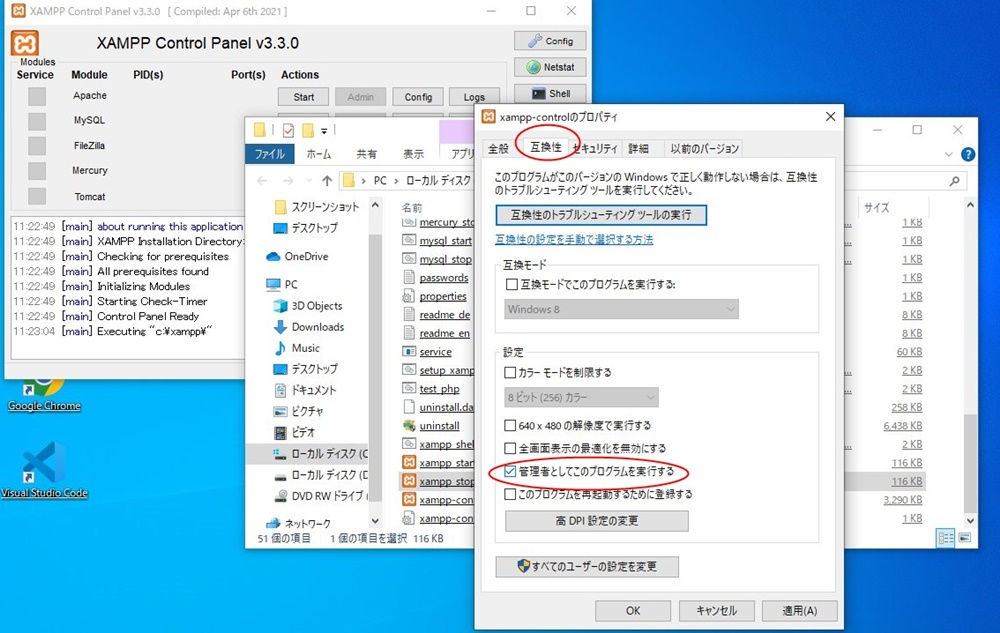Select Music folder in navigation pane
This screenshot has width=1000, height=633.
pyautogui.click(x=297, y=347)
